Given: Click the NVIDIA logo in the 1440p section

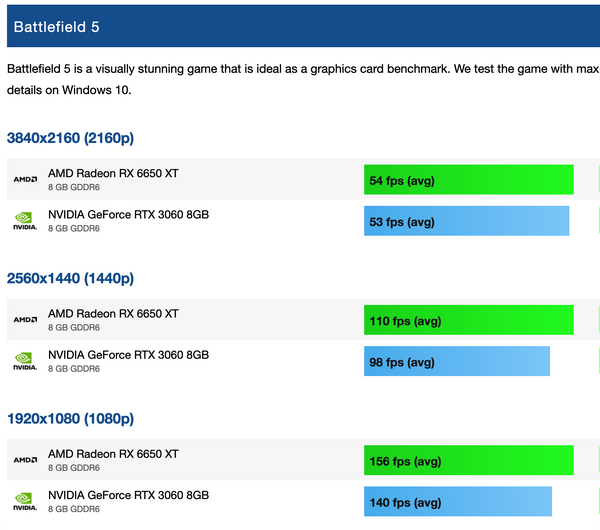Looking at the screenshot, I should point(25,362).
